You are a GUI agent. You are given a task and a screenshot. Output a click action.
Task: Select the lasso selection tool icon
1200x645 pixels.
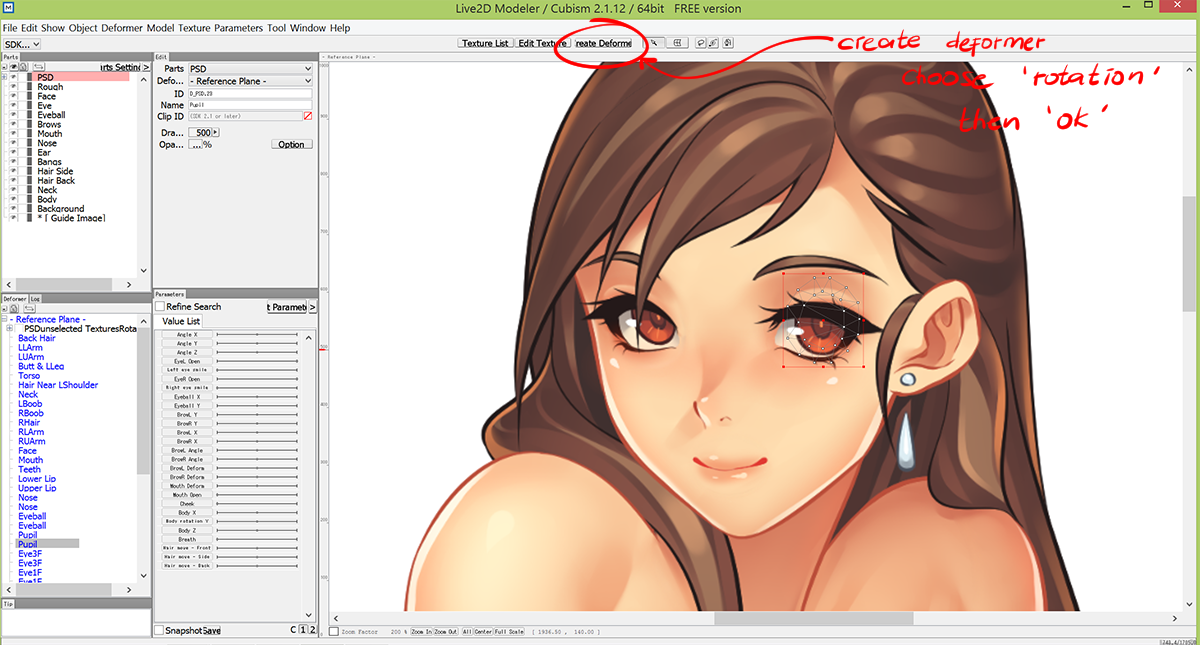[701, 43]
